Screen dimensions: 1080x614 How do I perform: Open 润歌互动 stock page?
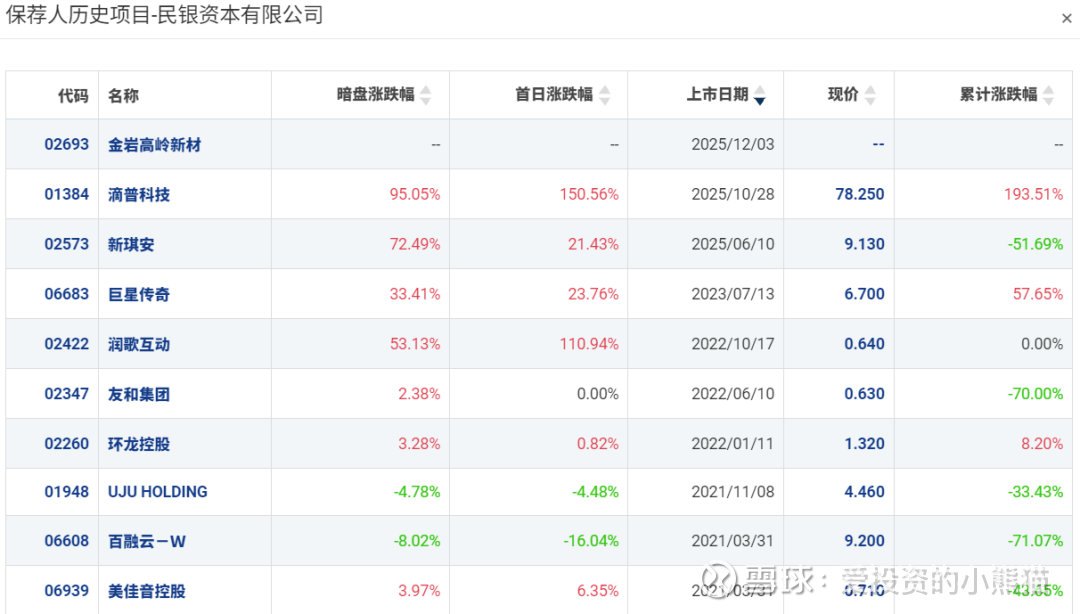point(138,344)
